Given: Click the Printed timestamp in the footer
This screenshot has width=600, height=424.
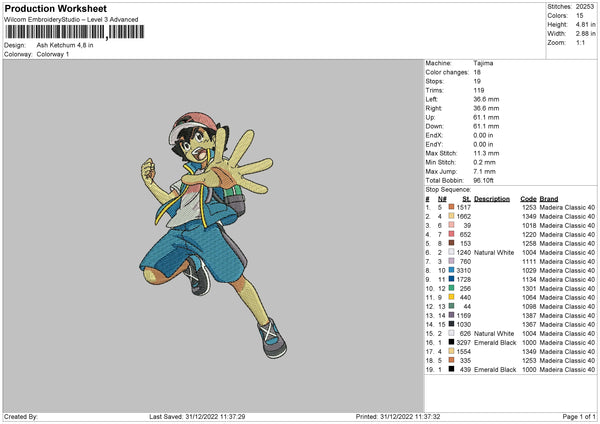Looking at the screenshot, I should coord(398,416).
